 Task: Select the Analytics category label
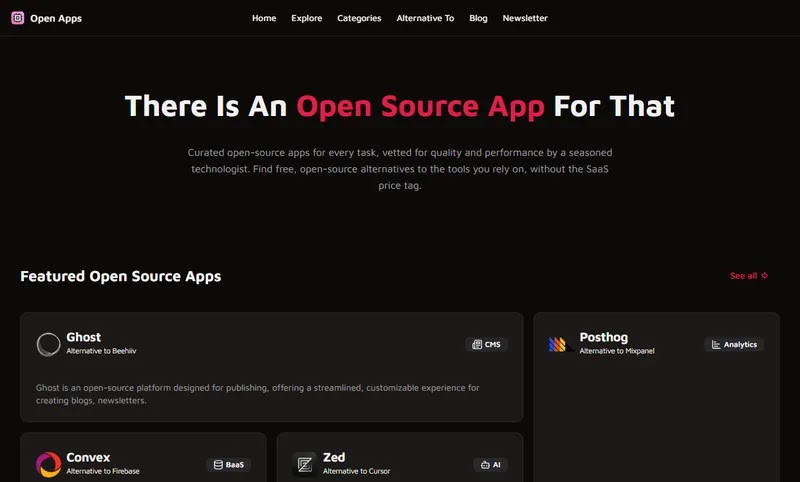tap(740, 345)
